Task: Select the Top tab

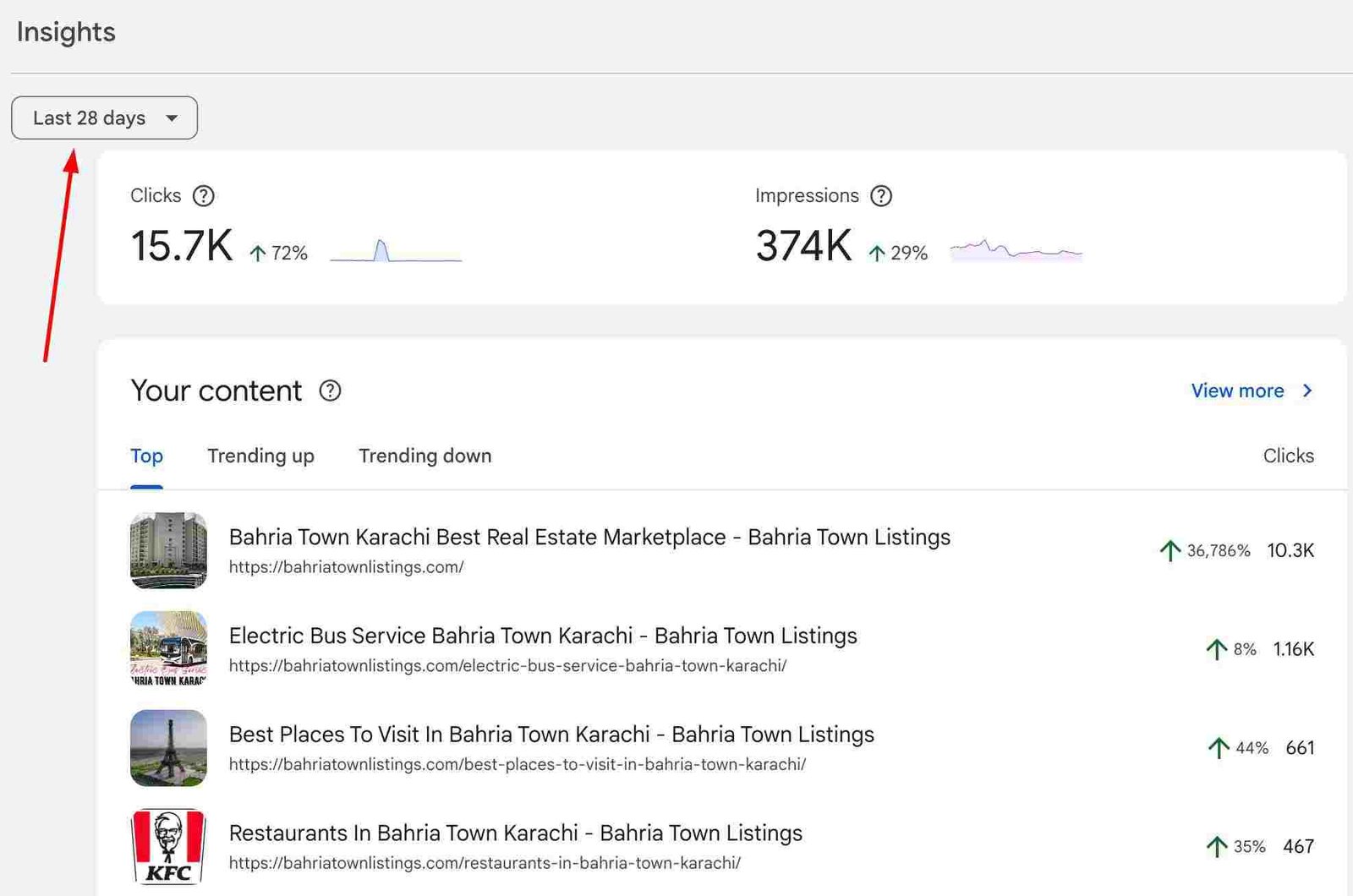Action: [x=146, y=456]
